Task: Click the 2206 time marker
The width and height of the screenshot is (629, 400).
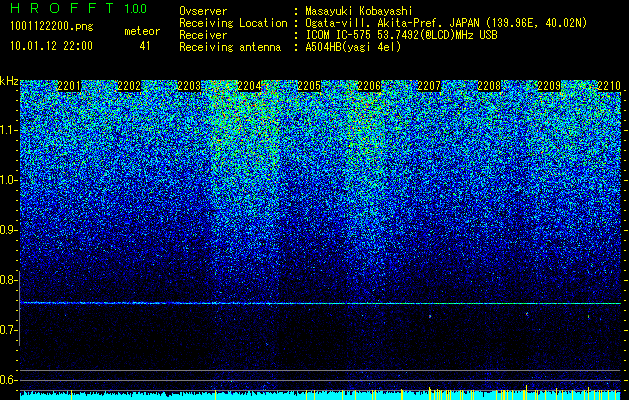Action: click(369, 86)
